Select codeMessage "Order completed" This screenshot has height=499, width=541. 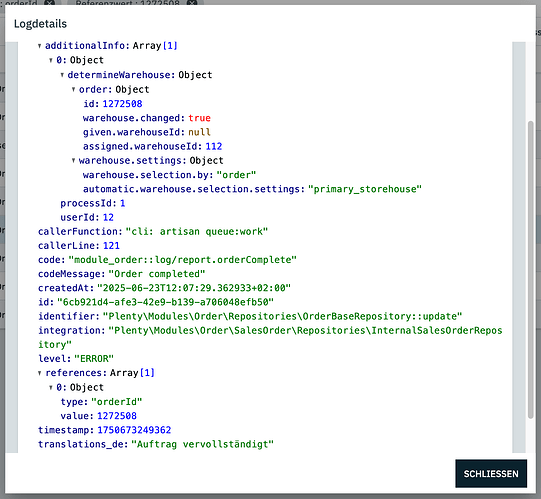click(x=157, y=274)
